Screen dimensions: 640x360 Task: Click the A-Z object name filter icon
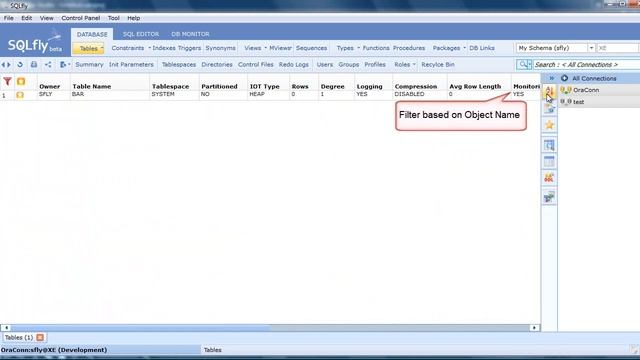(549, 91)
